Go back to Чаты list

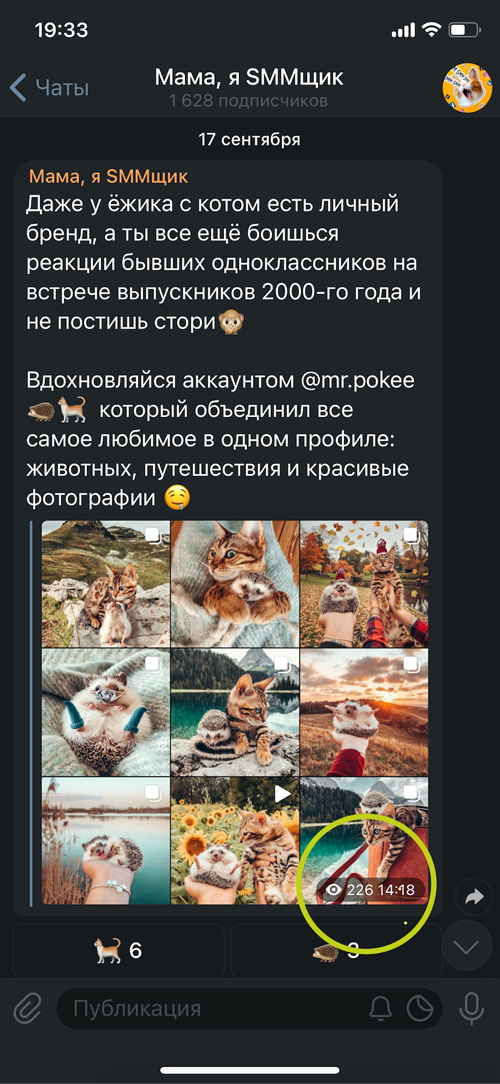(50, 88)
